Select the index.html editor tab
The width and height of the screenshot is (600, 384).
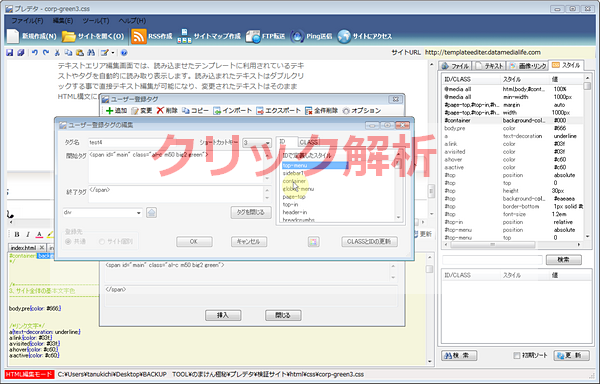(x=26, y=247)
